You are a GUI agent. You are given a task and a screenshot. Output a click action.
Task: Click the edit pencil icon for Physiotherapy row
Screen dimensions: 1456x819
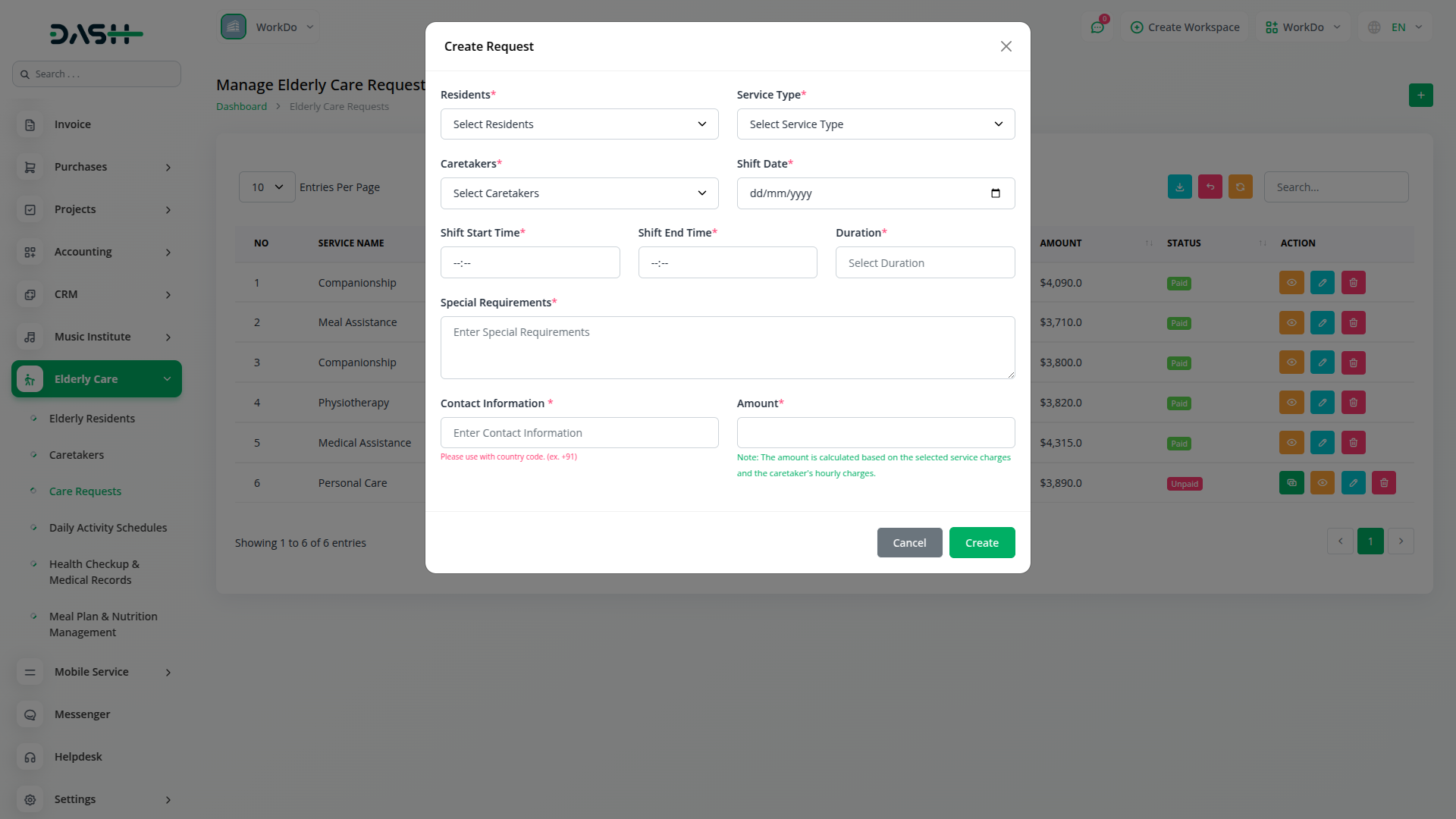(x=1322, y=403)
